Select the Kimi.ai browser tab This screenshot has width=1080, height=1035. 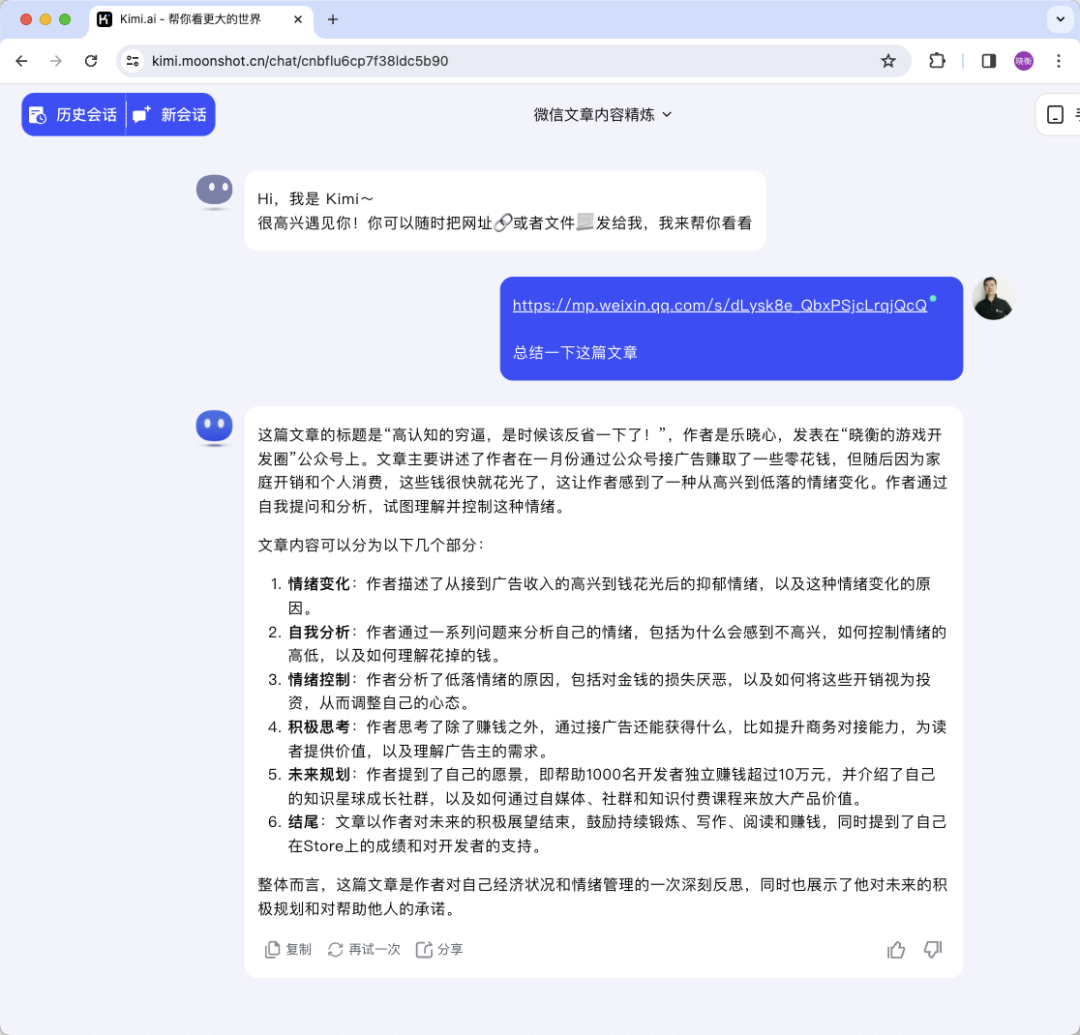(200, 19)
